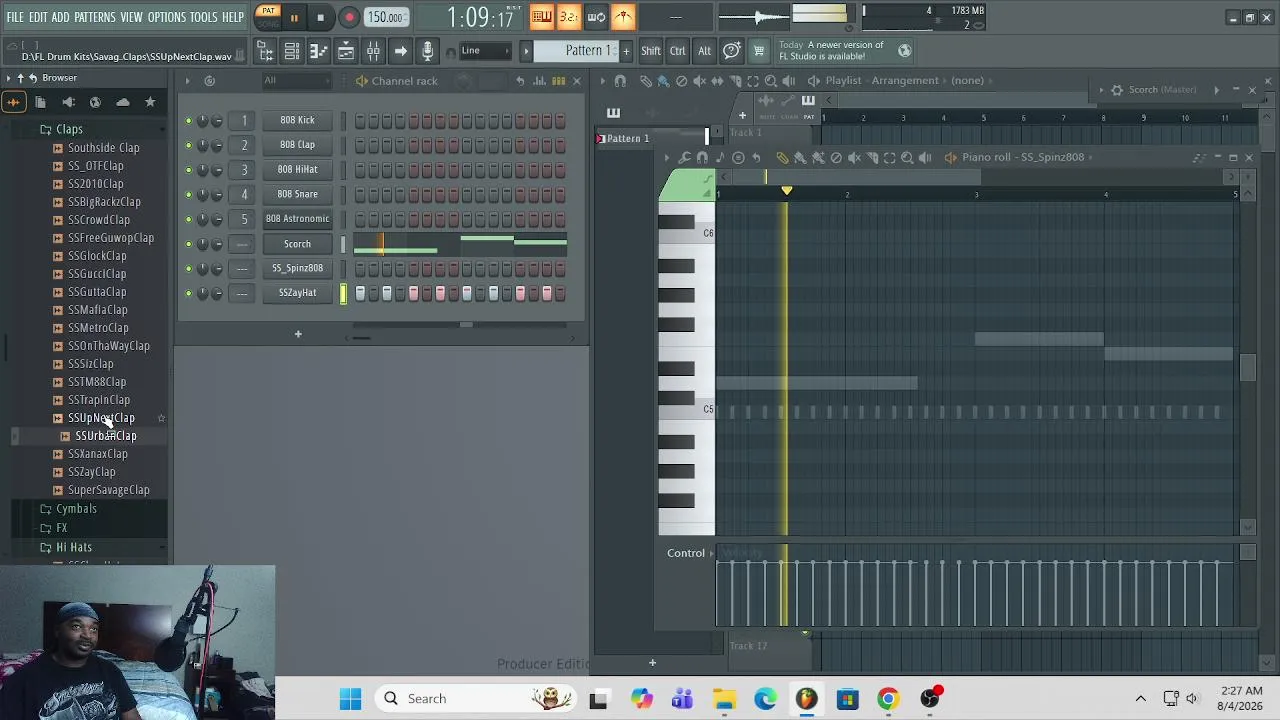This screenshot has width=1280, height=720.
Task: Click the Channel rack step sequencer view icon
Action: click(x=558, y=81)
